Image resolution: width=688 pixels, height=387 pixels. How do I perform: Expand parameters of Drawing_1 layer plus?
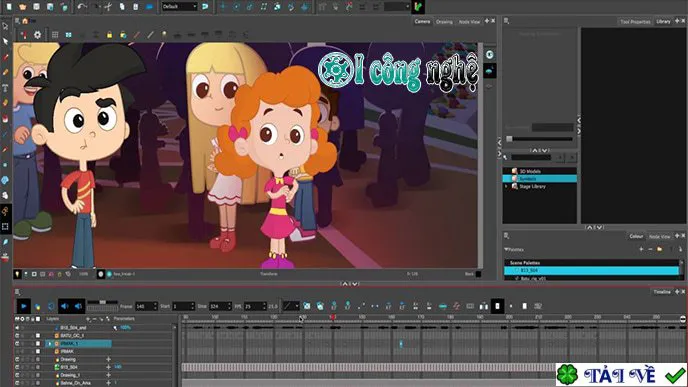point(108,375)
